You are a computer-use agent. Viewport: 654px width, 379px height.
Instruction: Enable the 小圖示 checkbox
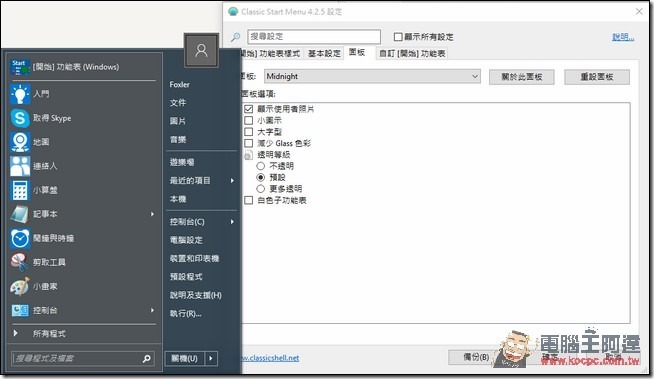click(249, 120)
